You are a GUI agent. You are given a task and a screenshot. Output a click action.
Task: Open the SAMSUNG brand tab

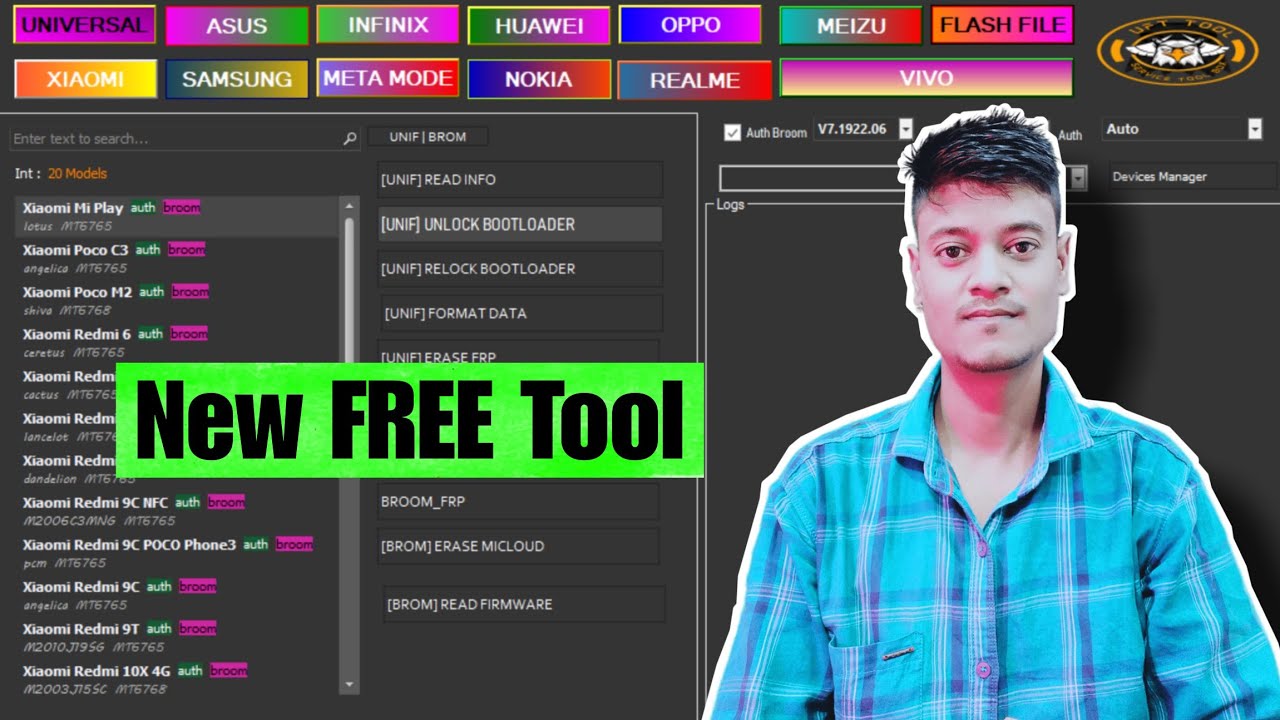tap(237, 79)
